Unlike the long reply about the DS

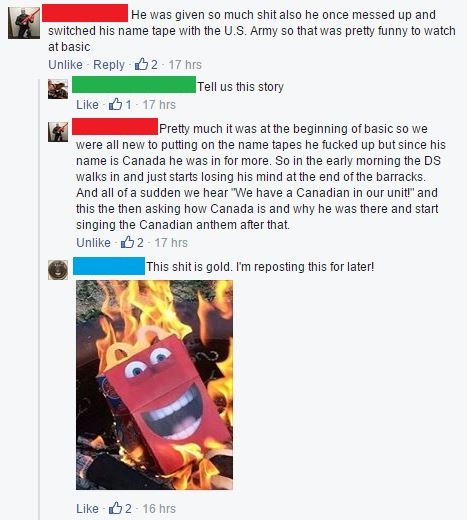(93, 242)
